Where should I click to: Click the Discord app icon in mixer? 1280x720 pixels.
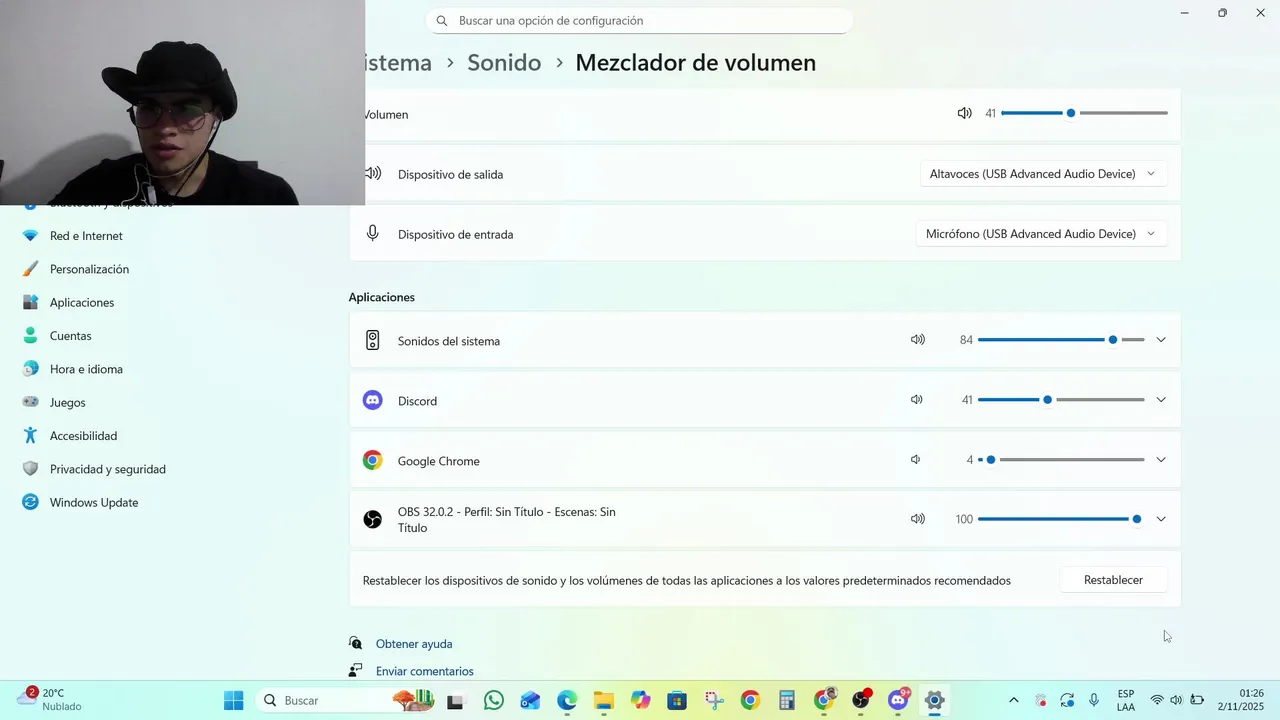(x=372, y=400)
